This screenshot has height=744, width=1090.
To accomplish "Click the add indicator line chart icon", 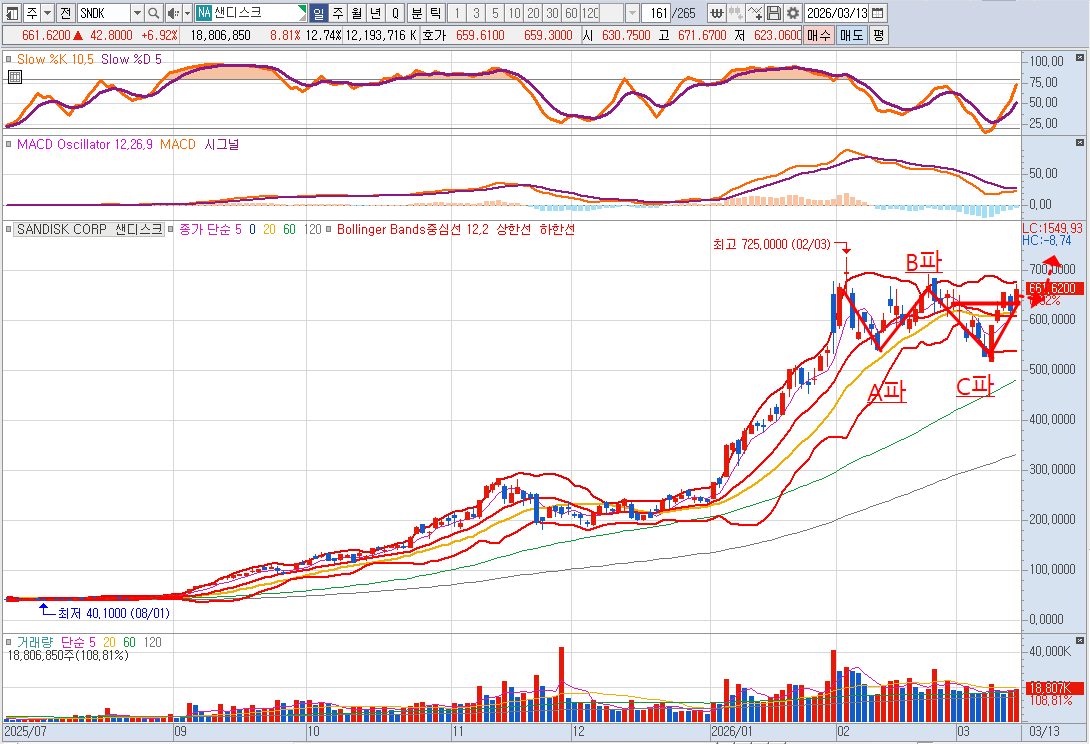I will coord(755,13).
